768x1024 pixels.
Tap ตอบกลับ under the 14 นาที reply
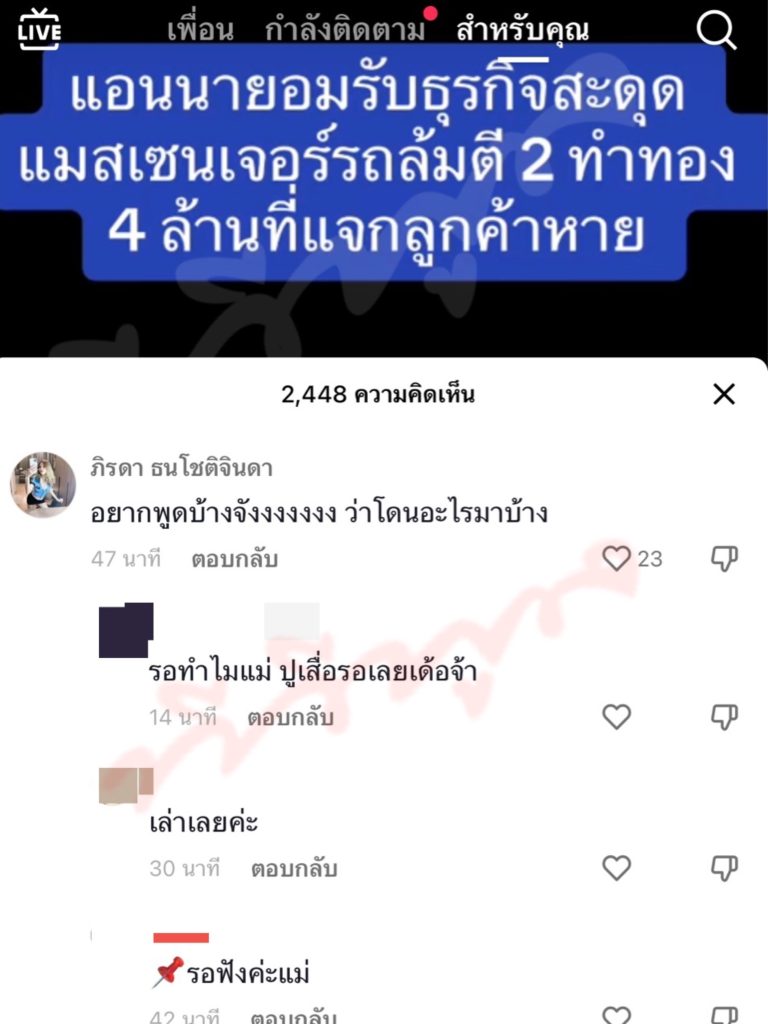(x=291, y=718)
